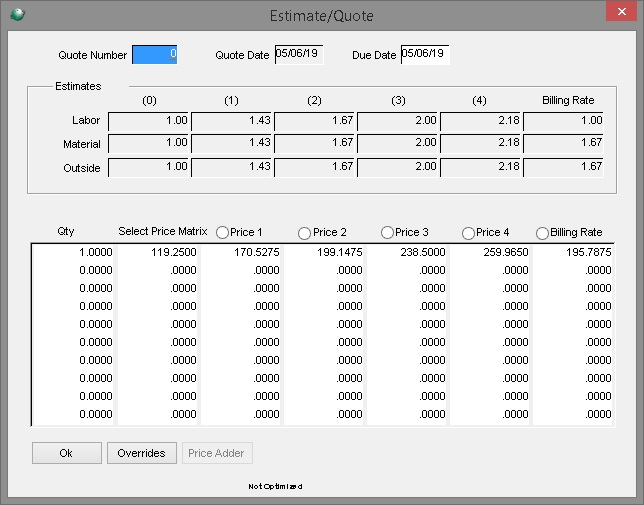Click Labor column (2) value 1.67

(314, 121)
